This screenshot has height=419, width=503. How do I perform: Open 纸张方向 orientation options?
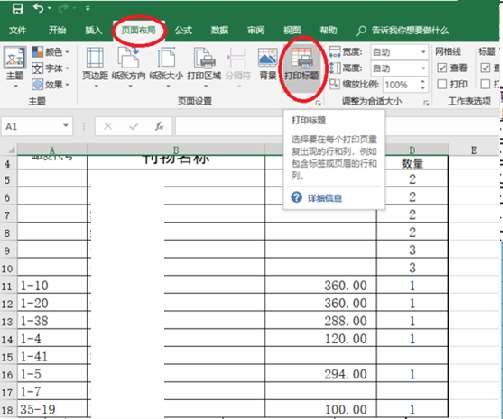(x=129, y=68)
